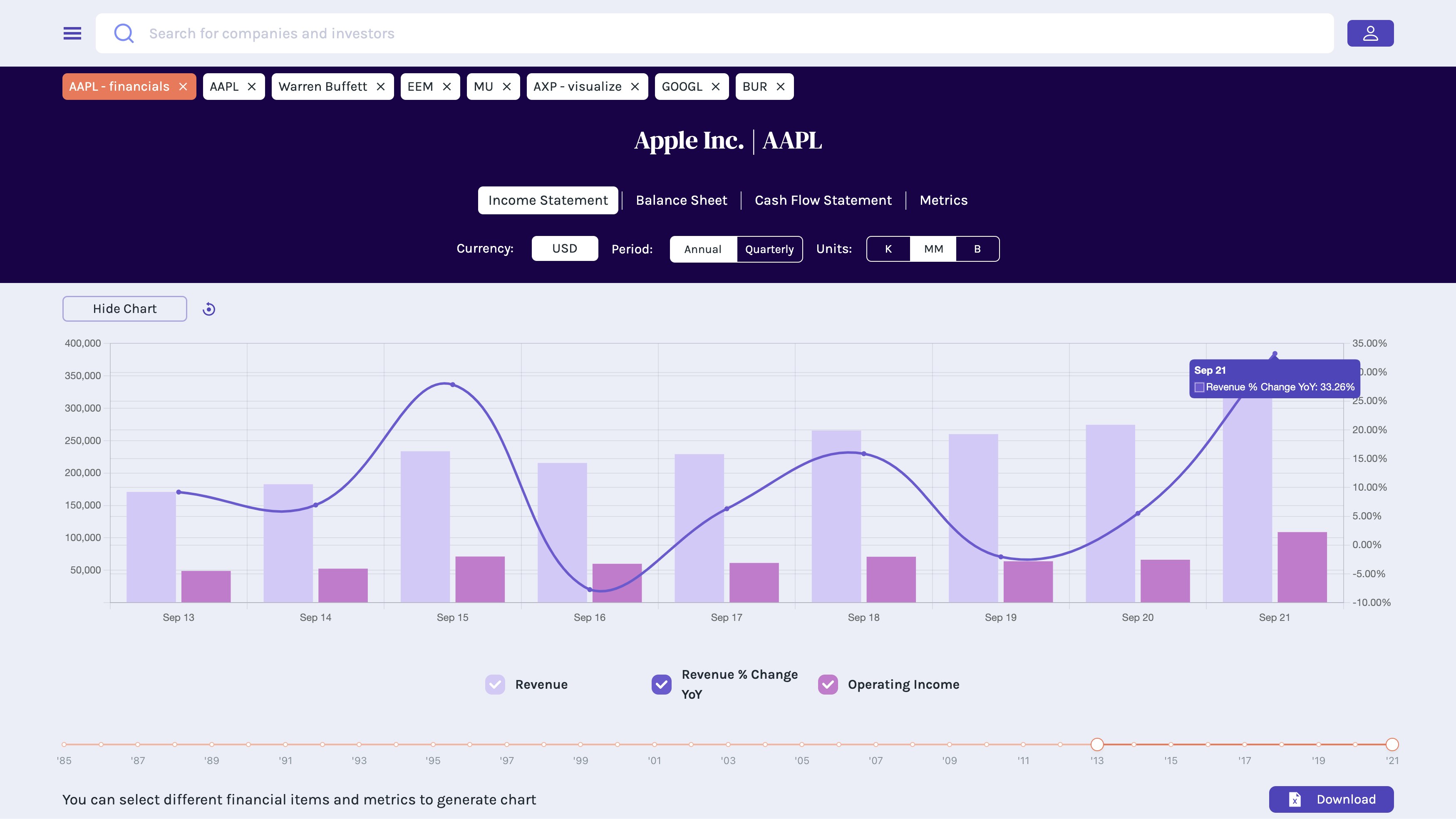The image size is (1456, 819).
Task: Close the GOOGL tab
Action: click(716, 87)
